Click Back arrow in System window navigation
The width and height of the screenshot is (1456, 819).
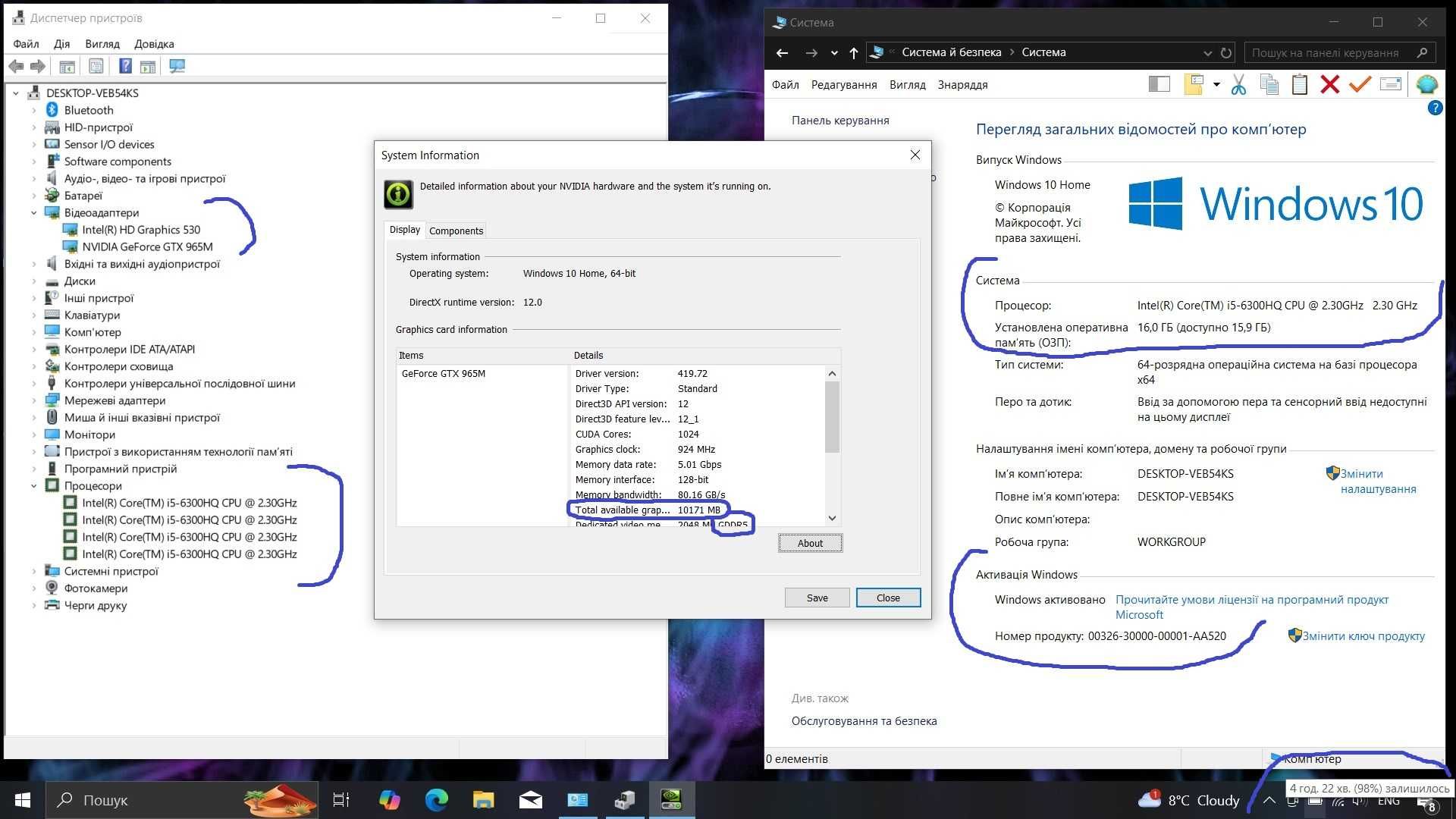(783, 52)
